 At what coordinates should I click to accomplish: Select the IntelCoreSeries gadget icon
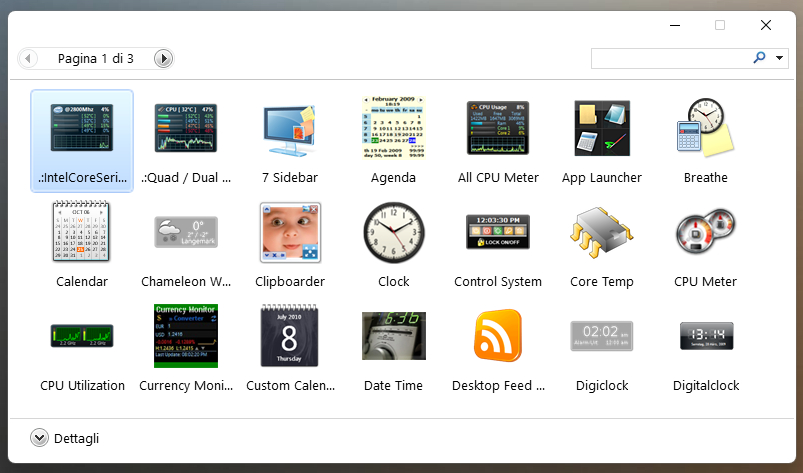click(82, 128)
